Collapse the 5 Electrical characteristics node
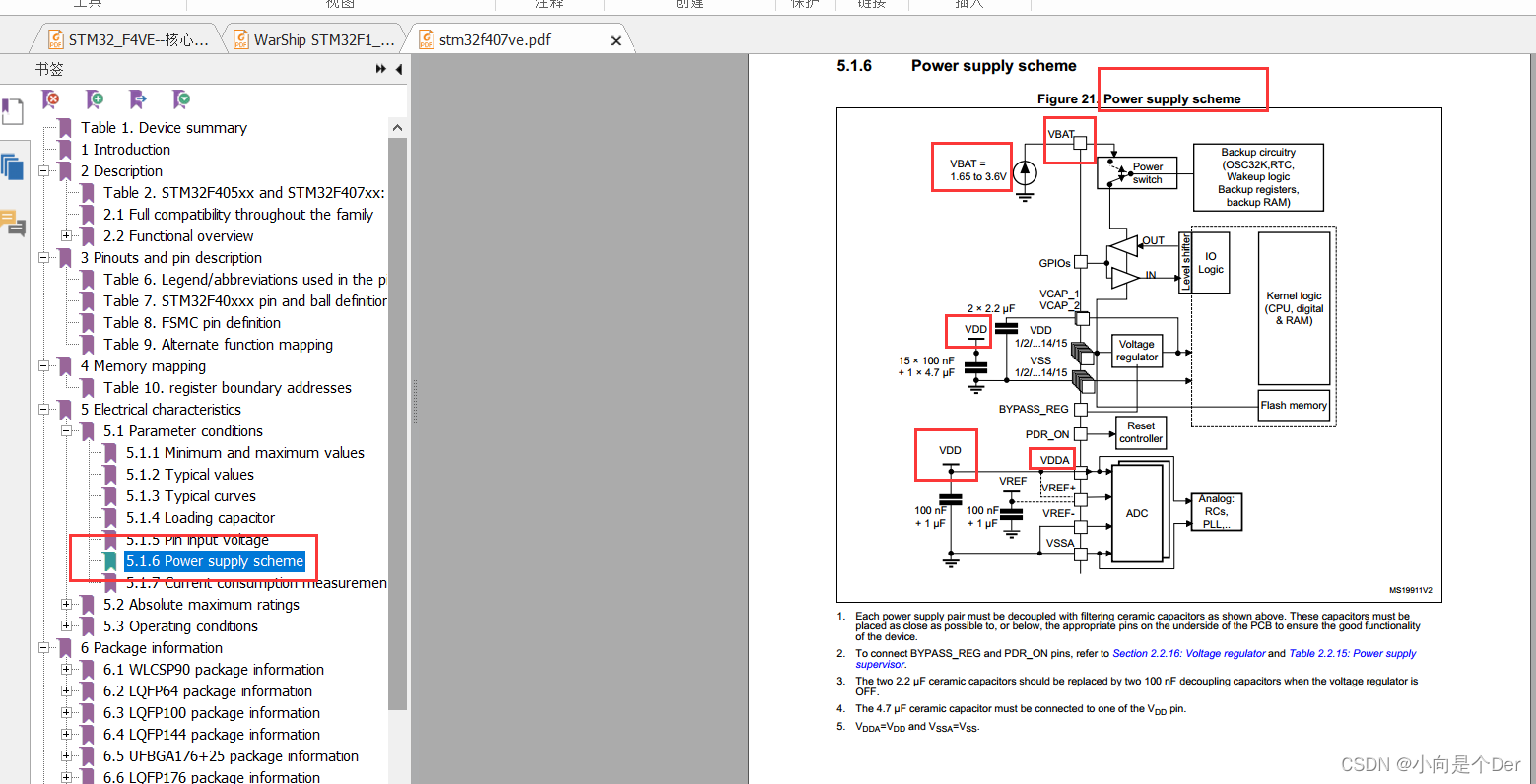1536x784 pixels. [x=43, y=410]
